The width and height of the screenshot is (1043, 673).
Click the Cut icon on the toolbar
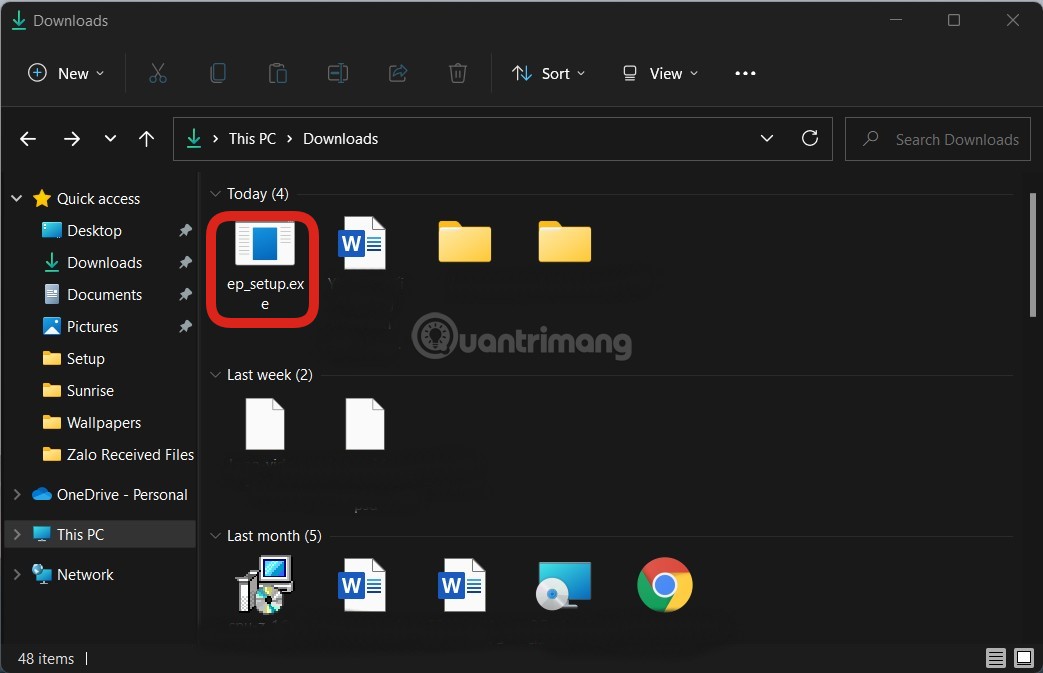157,73
